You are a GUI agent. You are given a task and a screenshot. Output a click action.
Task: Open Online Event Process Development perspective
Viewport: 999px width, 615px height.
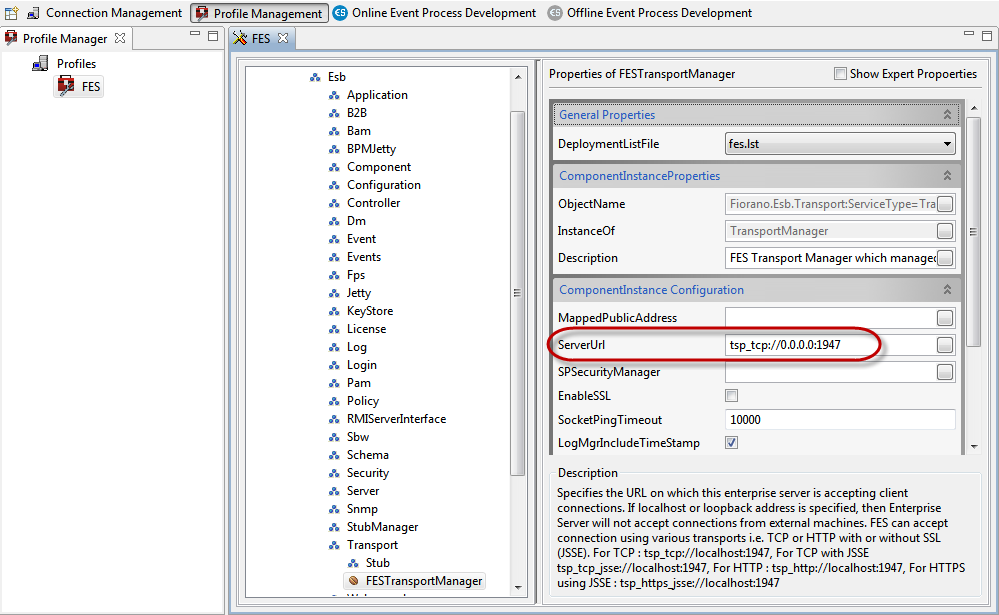click(x=435, y=13)
